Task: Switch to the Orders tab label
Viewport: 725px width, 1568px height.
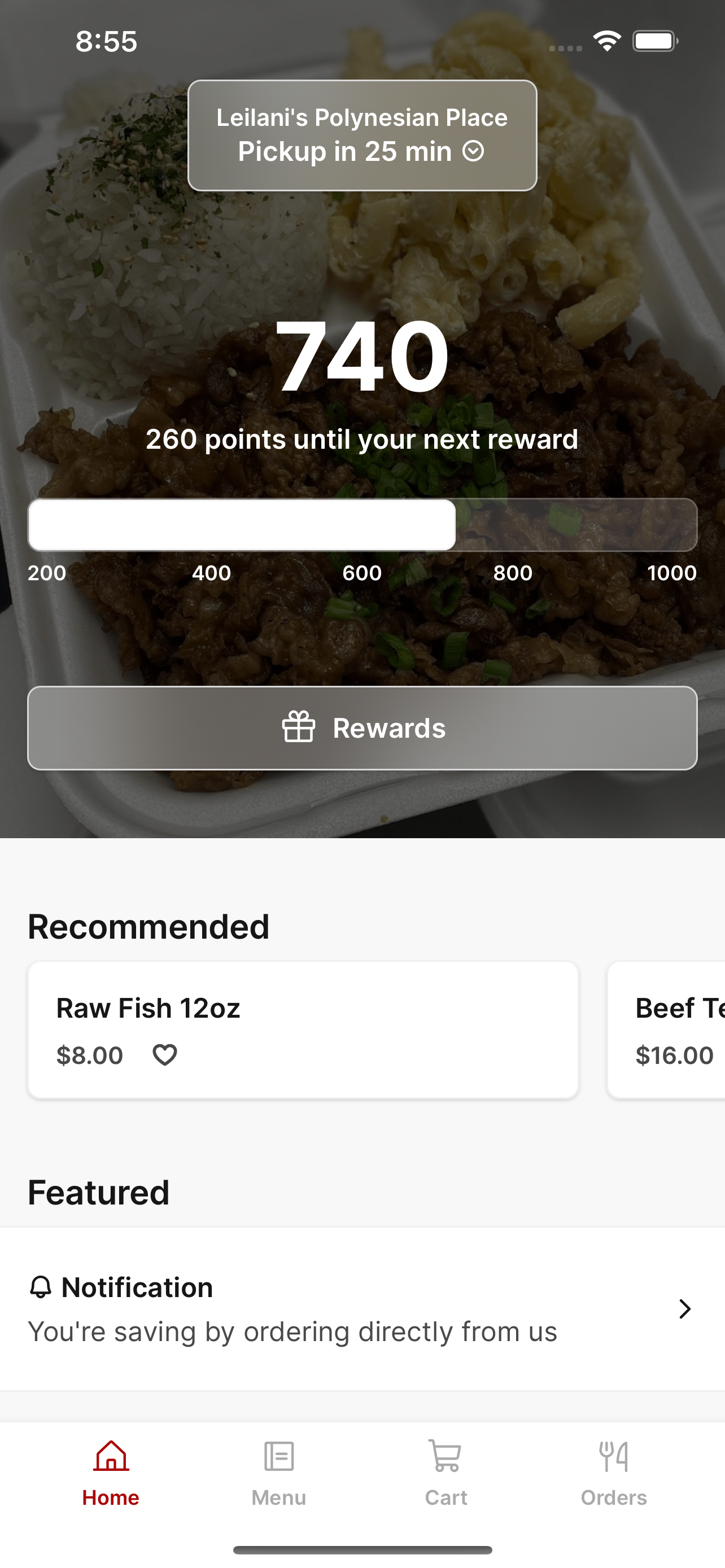Action: click(614, 1497)
